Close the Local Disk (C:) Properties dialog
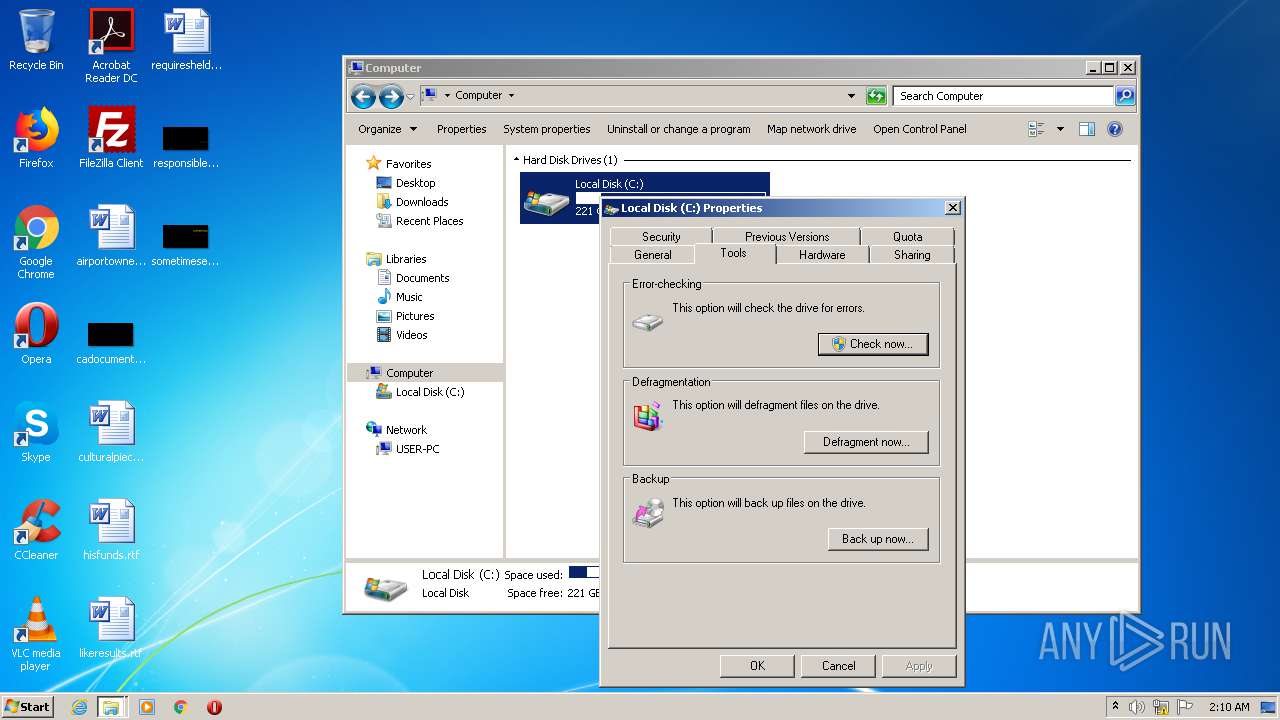 [953, 208]
